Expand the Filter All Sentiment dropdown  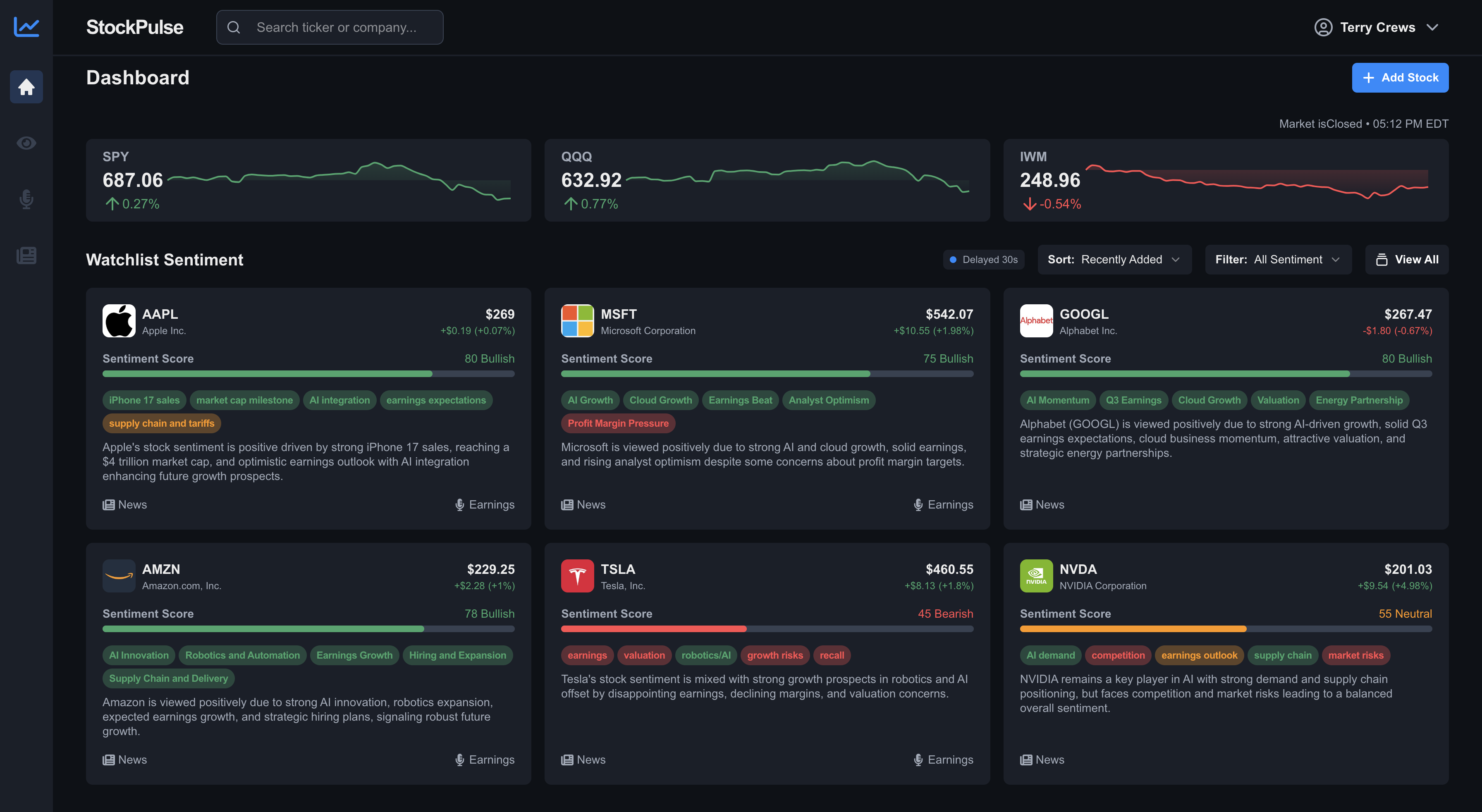pyautogui.click(x=1278, y=259)
